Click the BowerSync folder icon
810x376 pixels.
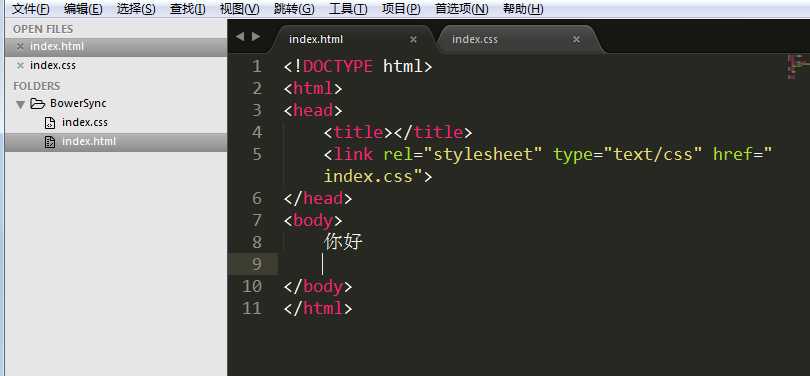(38, 104)
